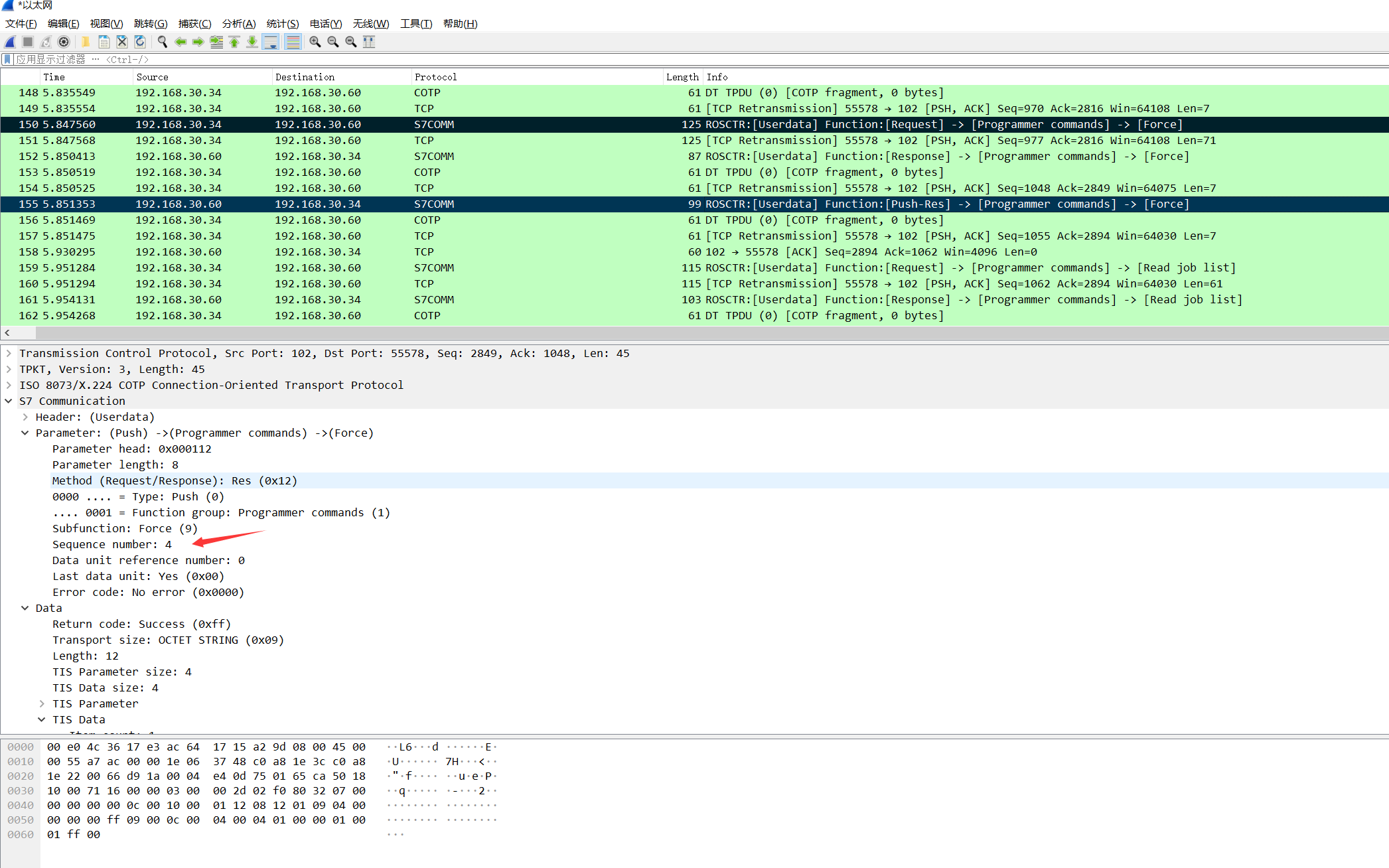This screenshot has width=1389, height=868.
Task: Click the zoom in icon
Action: [x=315, y=42]
